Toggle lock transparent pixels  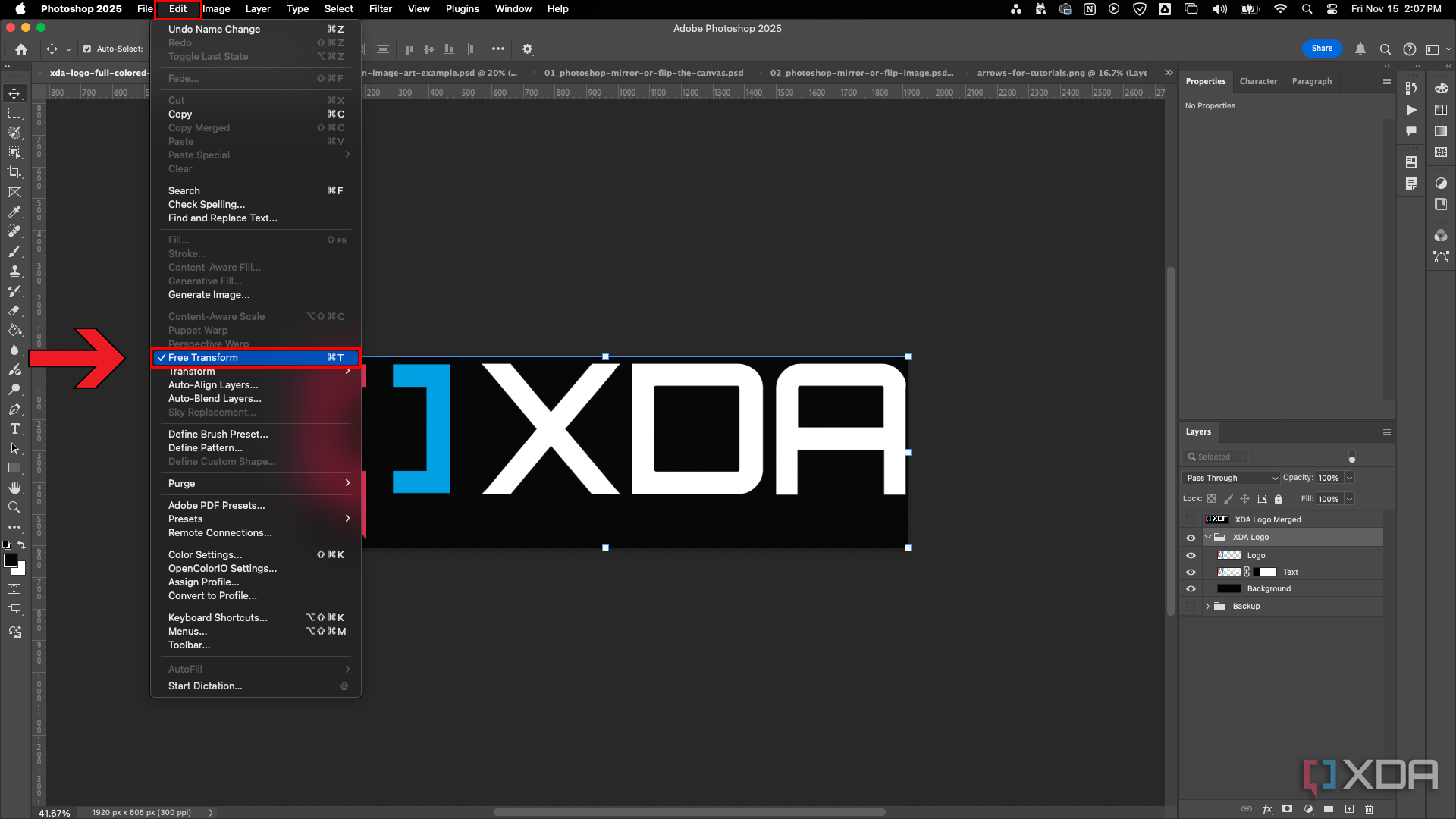click(1212, 499)
